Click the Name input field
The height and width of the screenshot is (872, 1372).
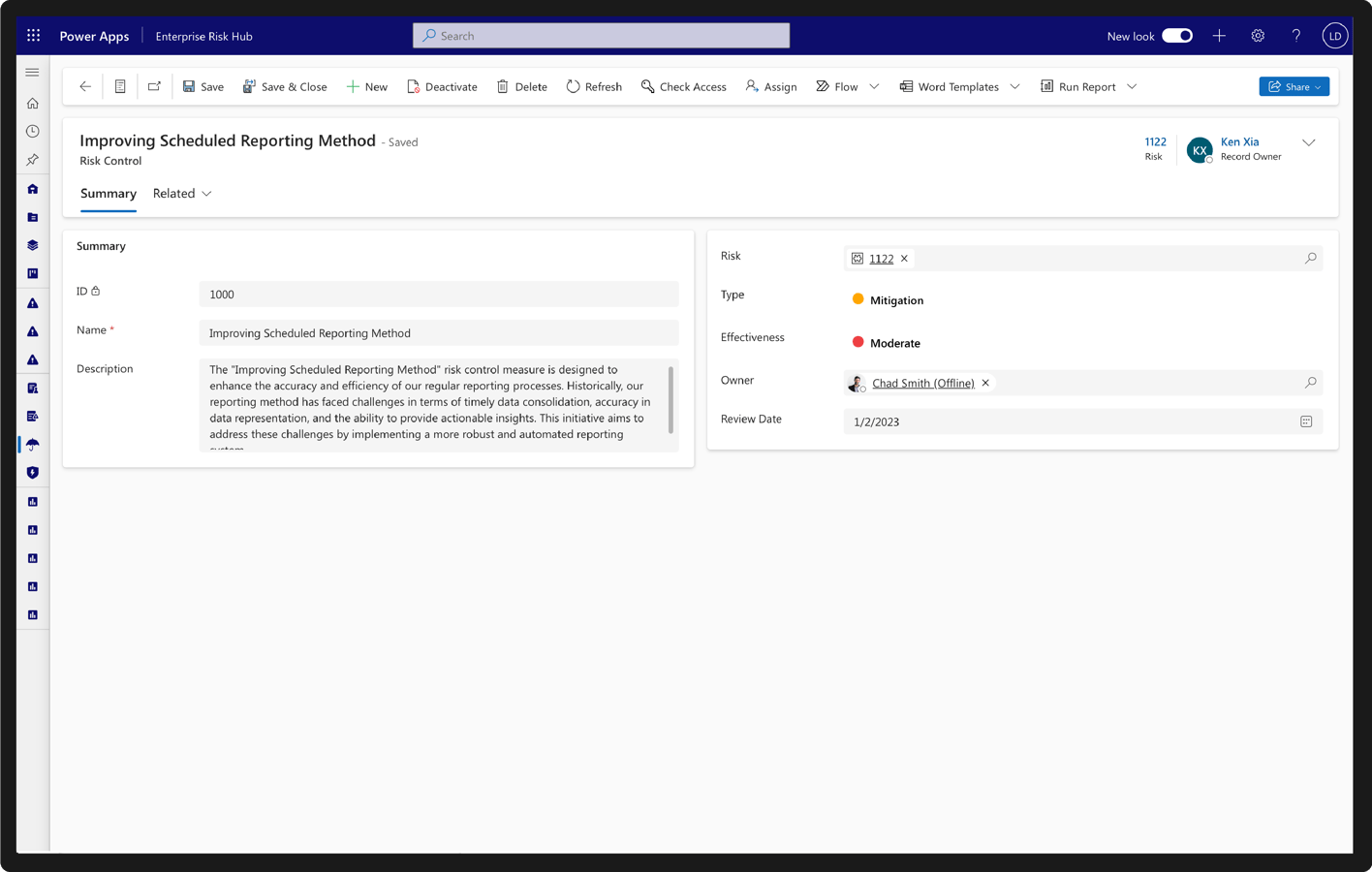[439, 333]
